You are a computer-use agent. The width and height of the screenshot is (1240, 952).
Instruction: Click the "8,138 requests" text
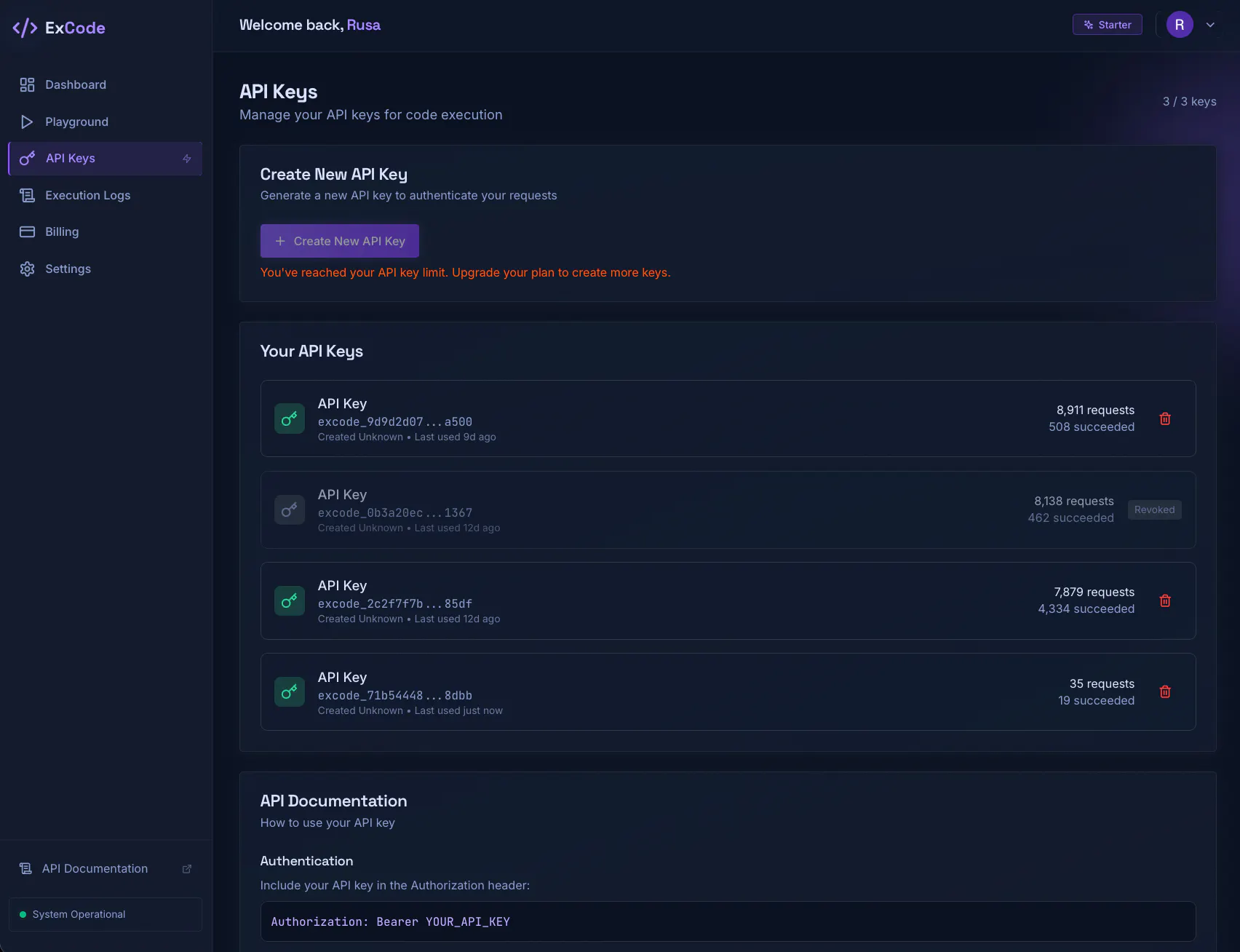1073,501
